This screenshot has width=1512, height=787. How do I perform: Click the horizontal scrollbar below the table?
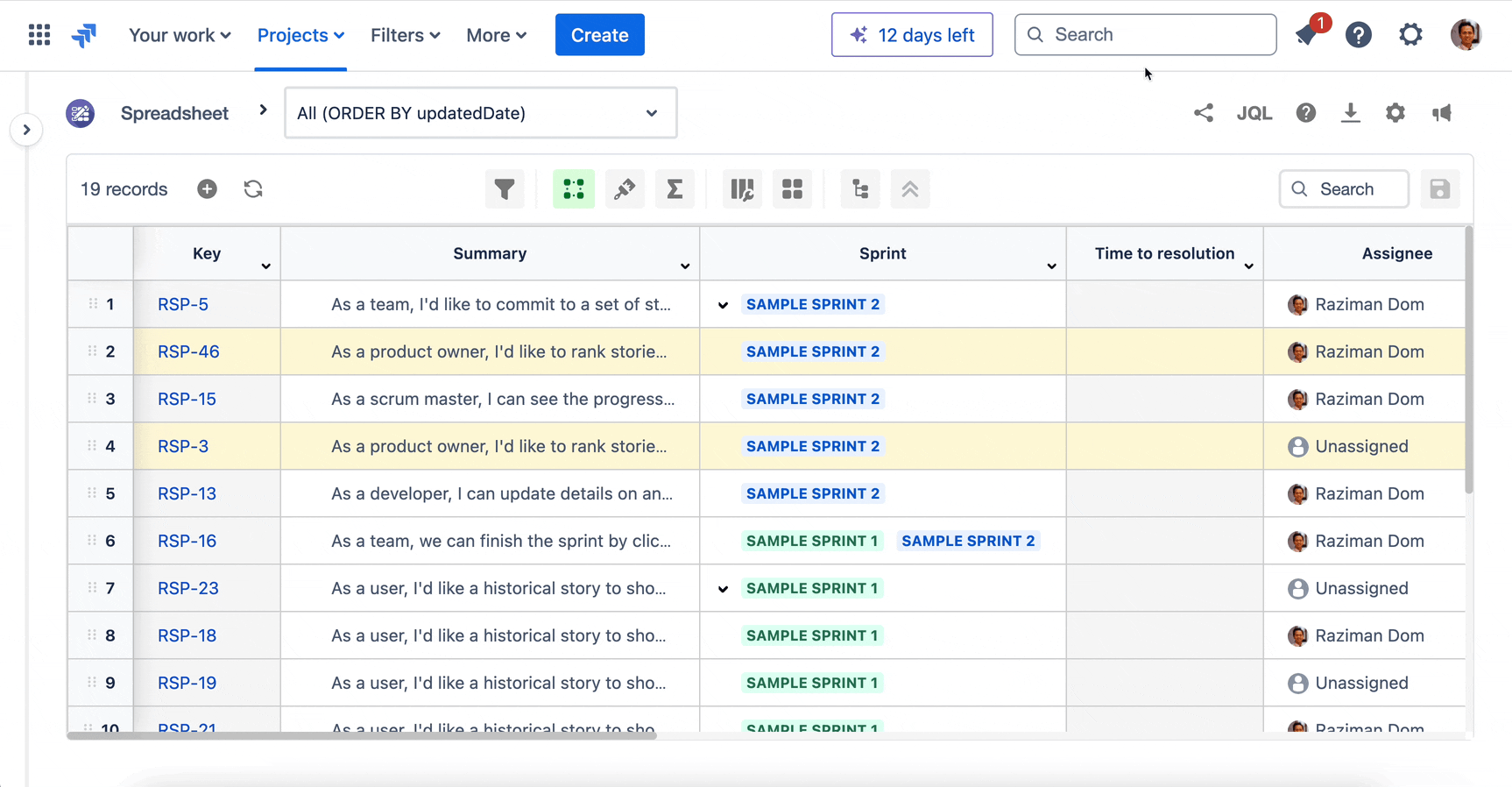pos(362,736)
